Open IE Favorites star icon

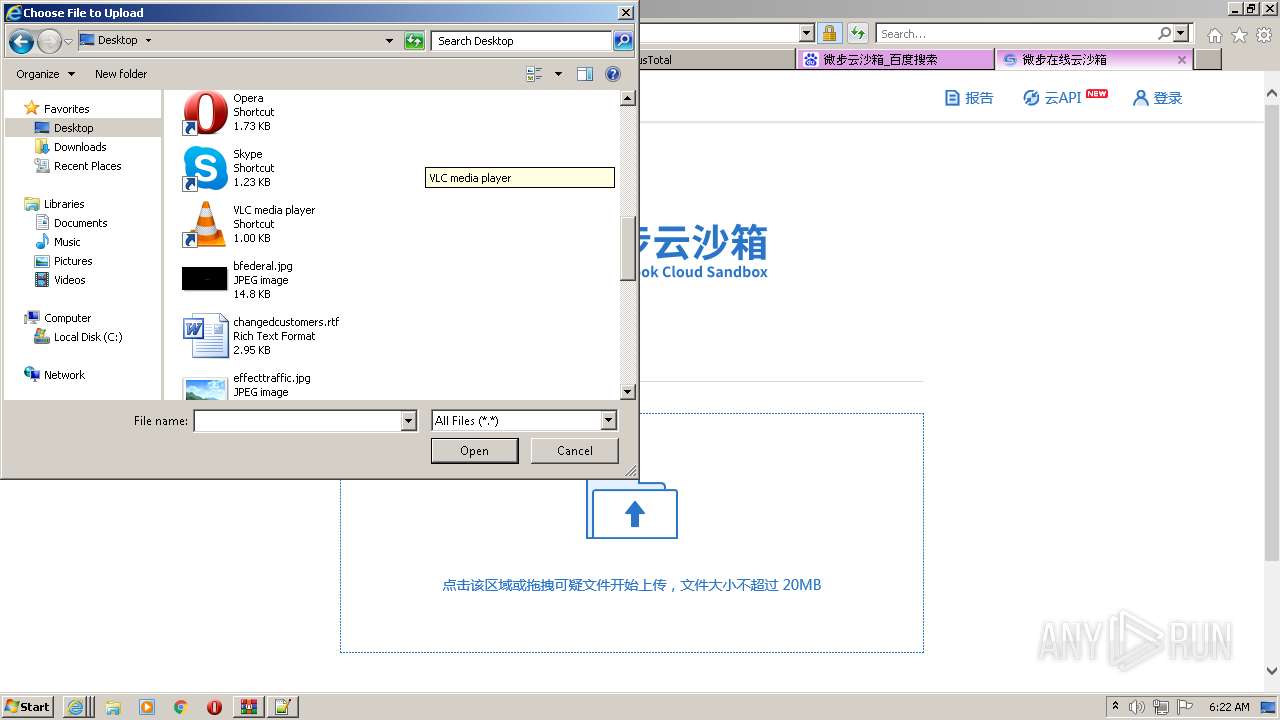pos(1239,35)
